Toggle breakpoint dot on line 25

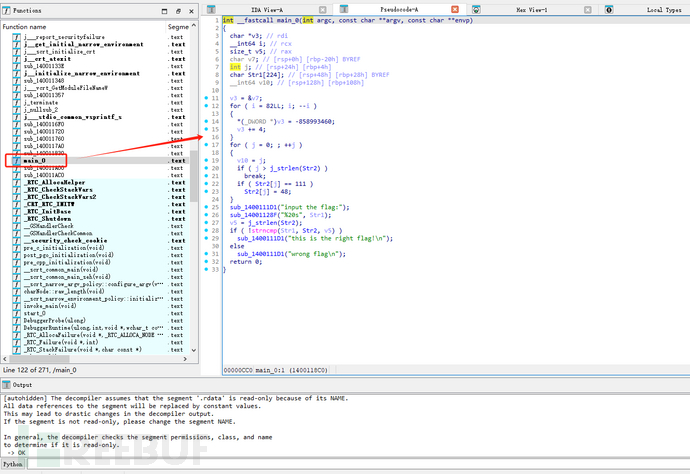coord(208,205)
